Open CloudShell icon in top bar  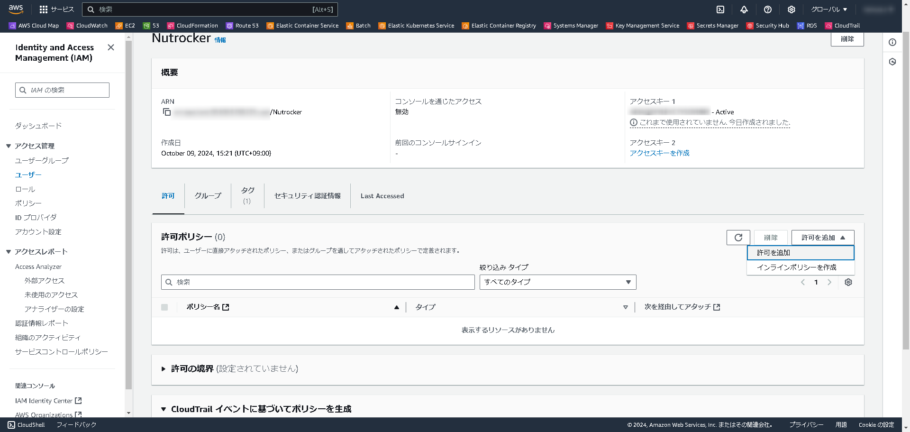(x=720, y=9)
